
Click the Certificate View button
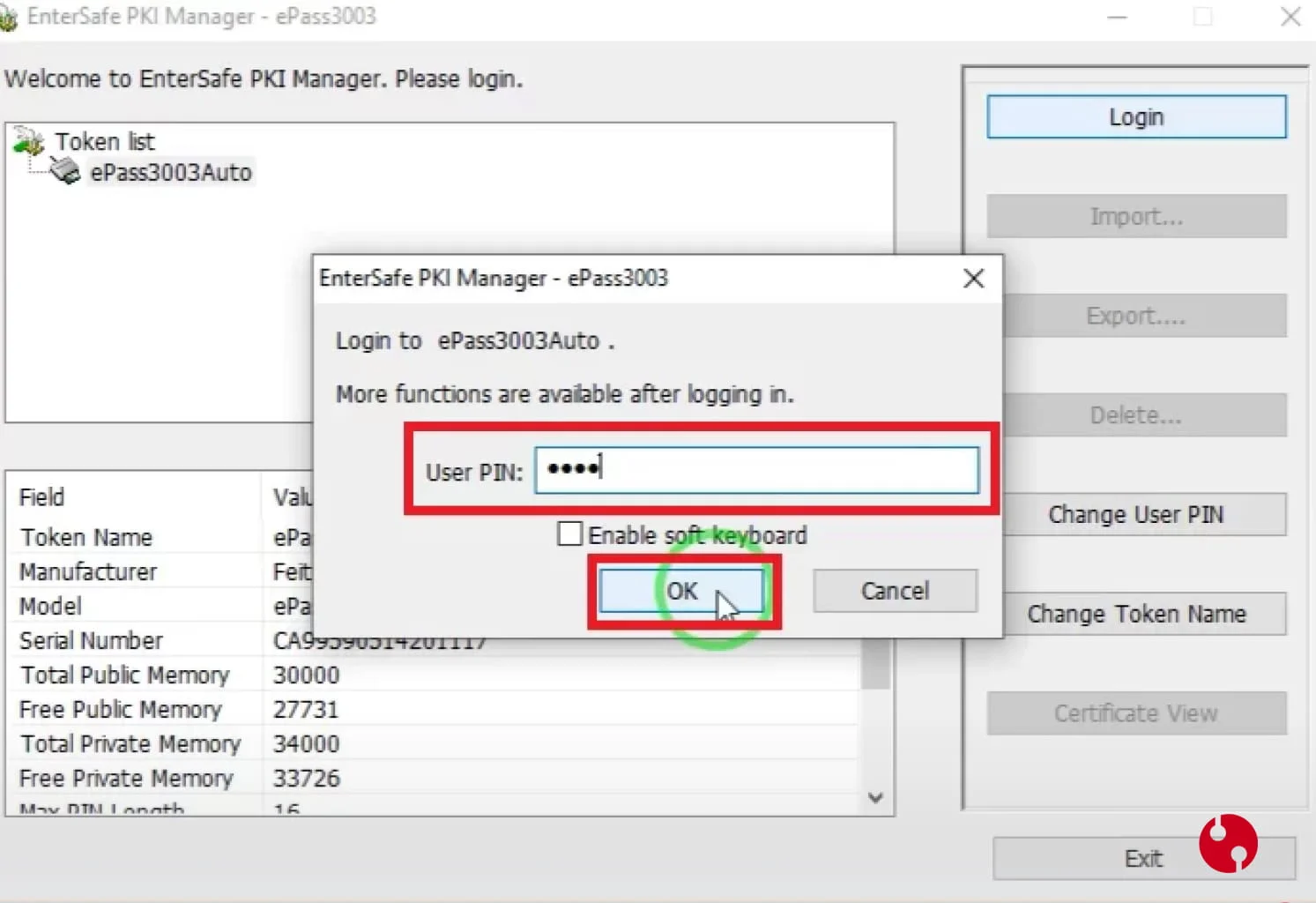point(1136,713)
